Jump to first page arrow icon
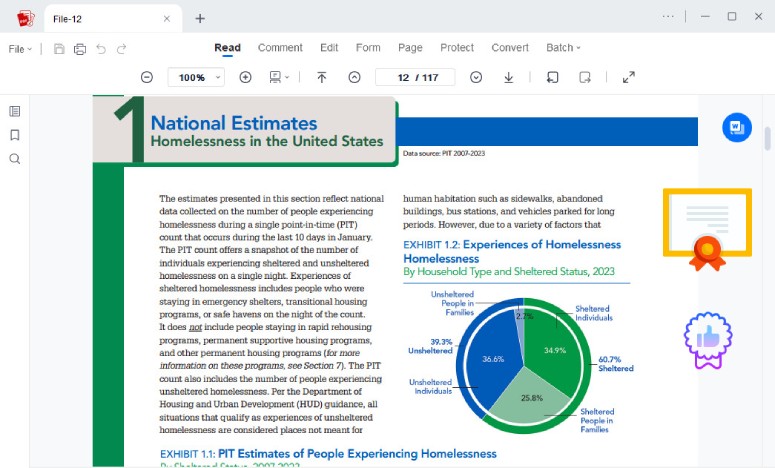The height and width of the screenshot is (468, 775). [322, 77]
